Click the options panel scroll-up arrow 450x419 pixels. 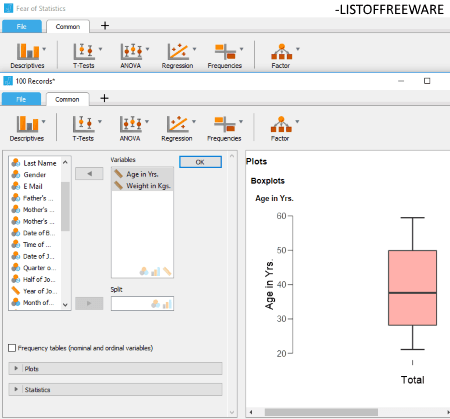point(232,156)
